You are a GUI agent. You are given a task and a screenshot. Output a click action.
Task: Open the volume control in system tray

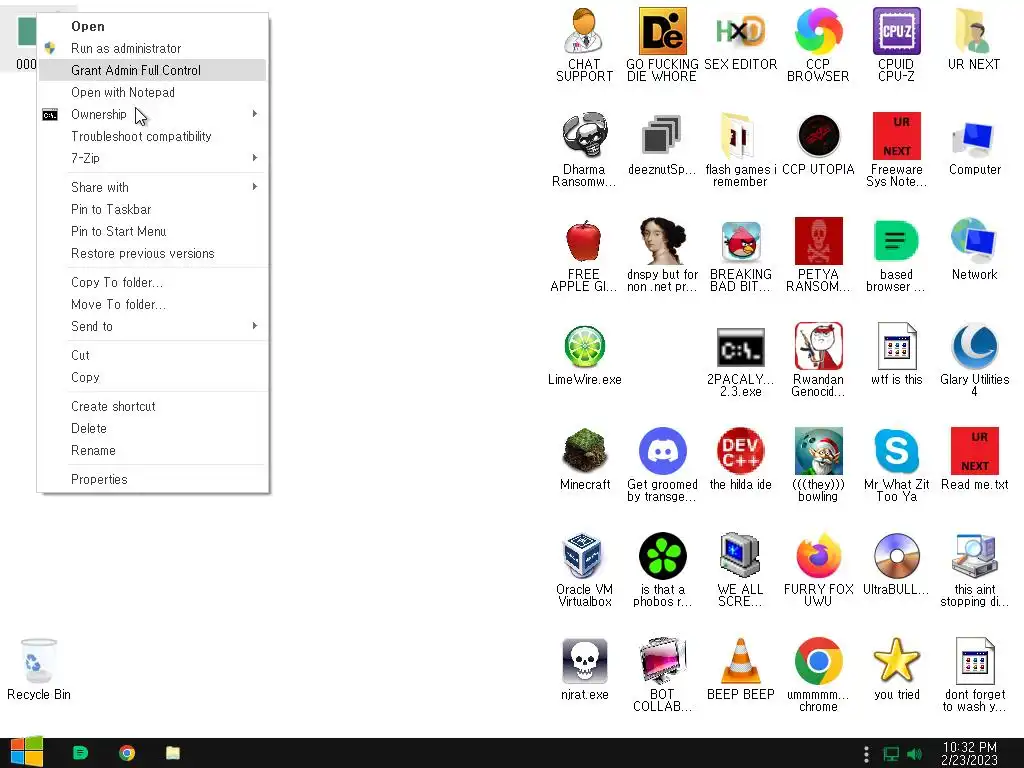click(x=914, y=754)
